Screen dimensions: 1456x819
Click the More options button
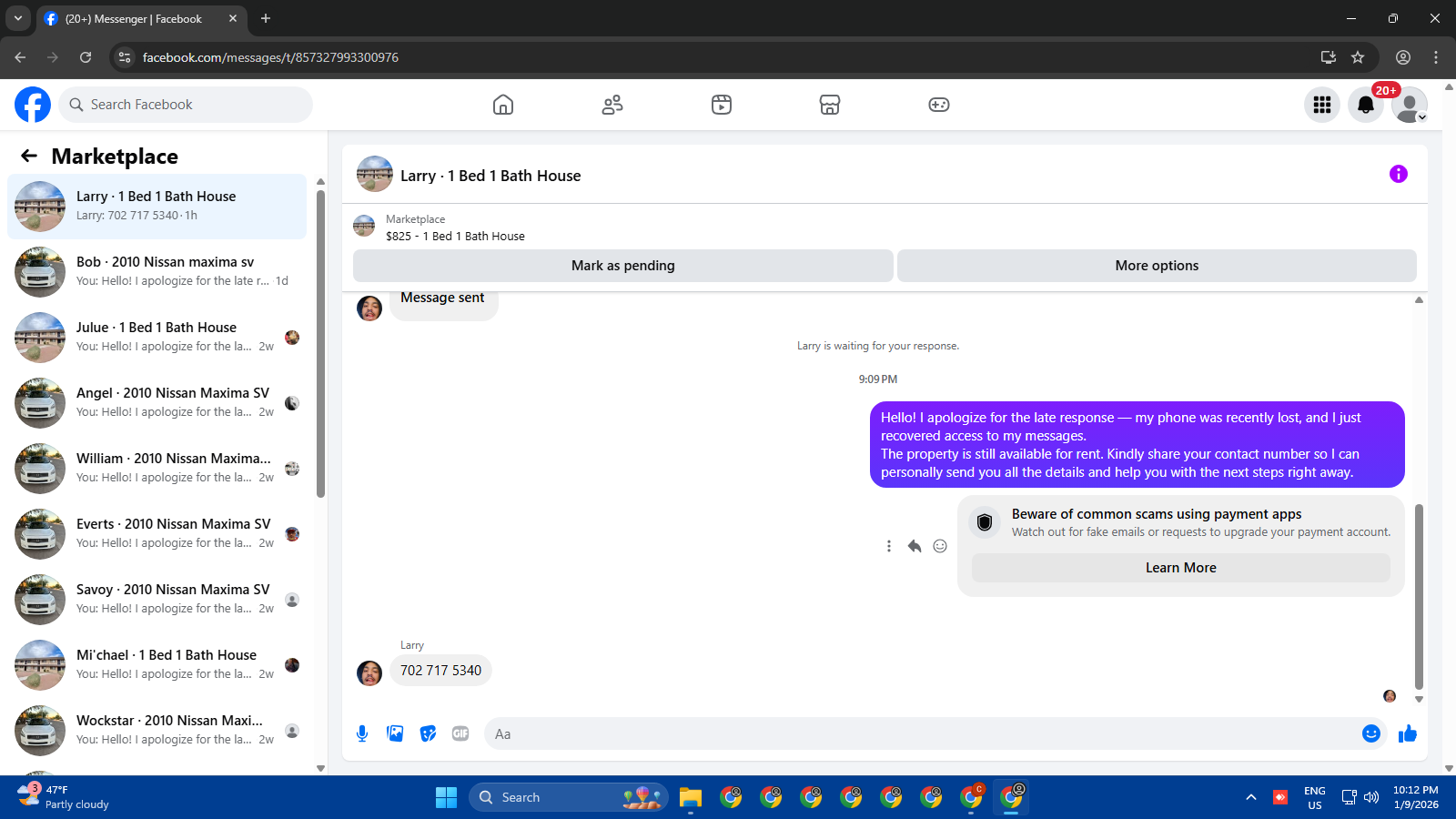[x=1157, y=266]
